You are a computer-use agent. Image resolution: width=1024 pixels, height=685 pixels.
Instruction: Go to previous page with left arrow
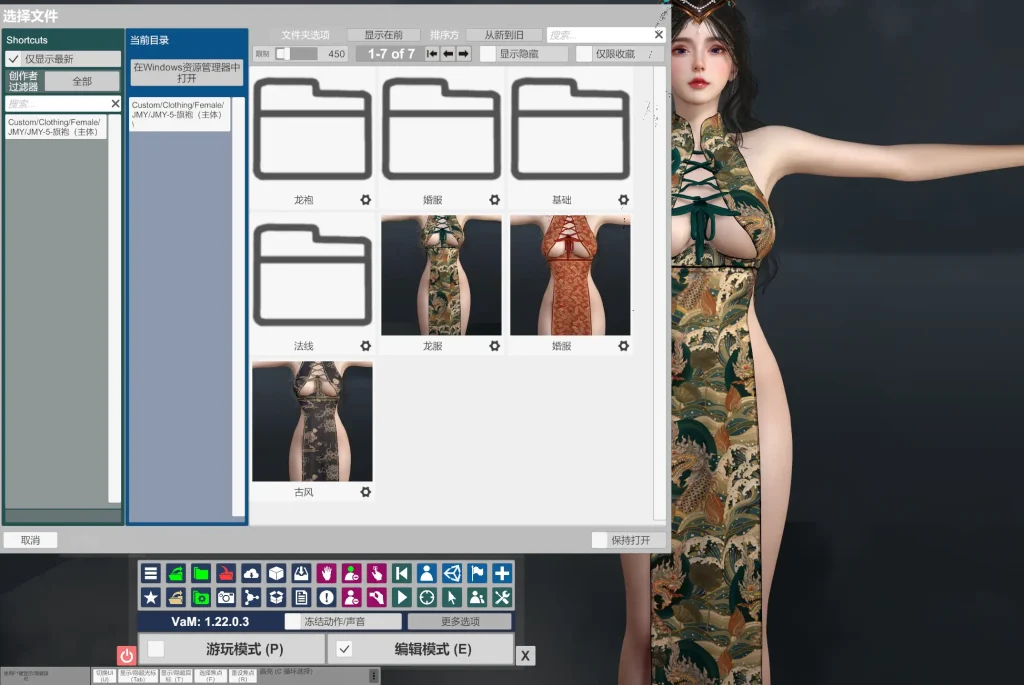tap(448, 54)
